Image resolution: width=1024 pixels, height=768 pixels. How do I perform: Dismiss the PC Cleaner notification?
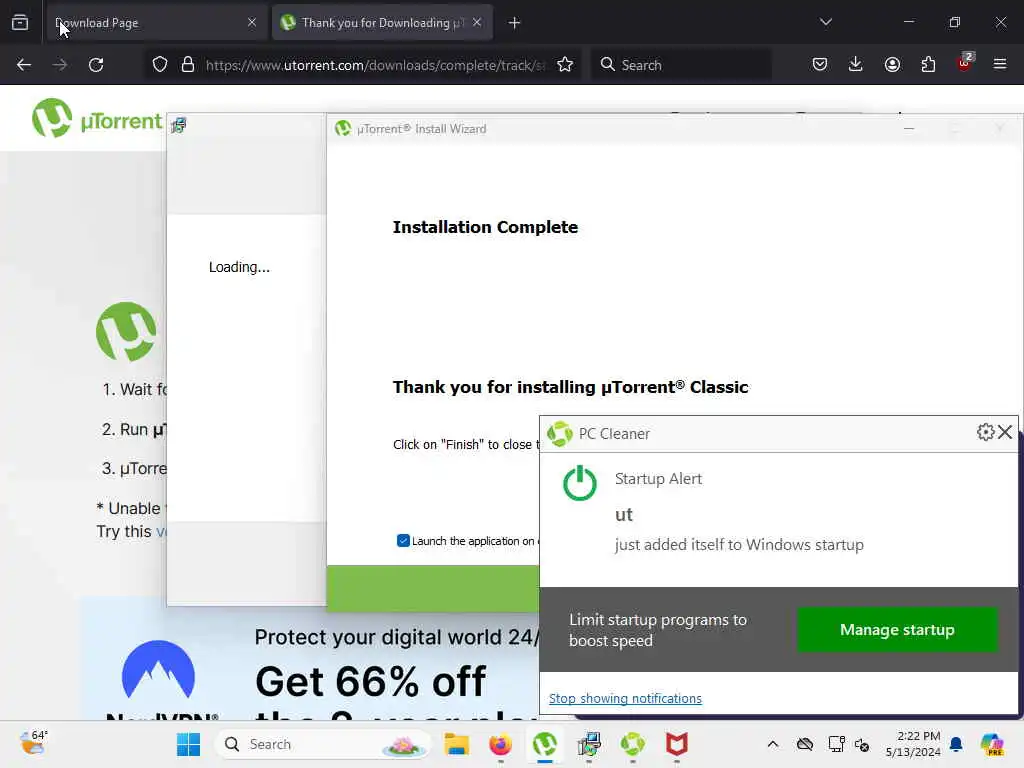[x=1005, y=432]
